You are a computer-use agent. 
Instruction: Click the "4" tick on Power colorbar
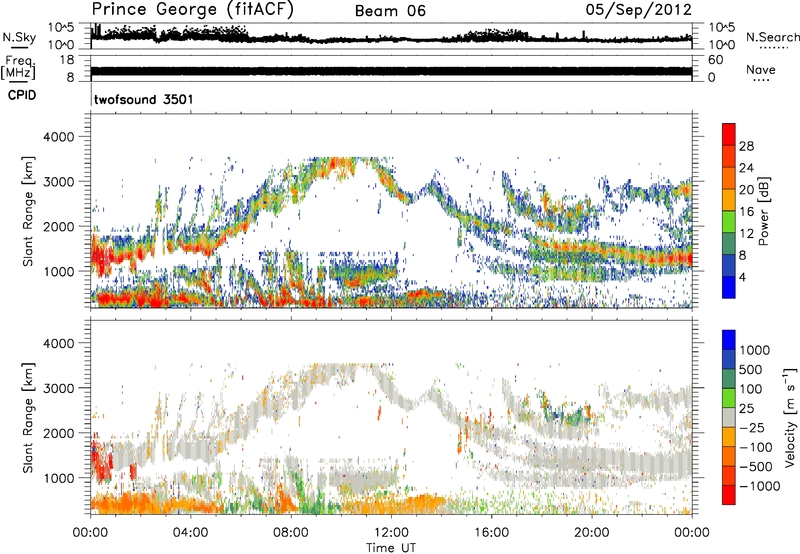[x=743, y=277]
